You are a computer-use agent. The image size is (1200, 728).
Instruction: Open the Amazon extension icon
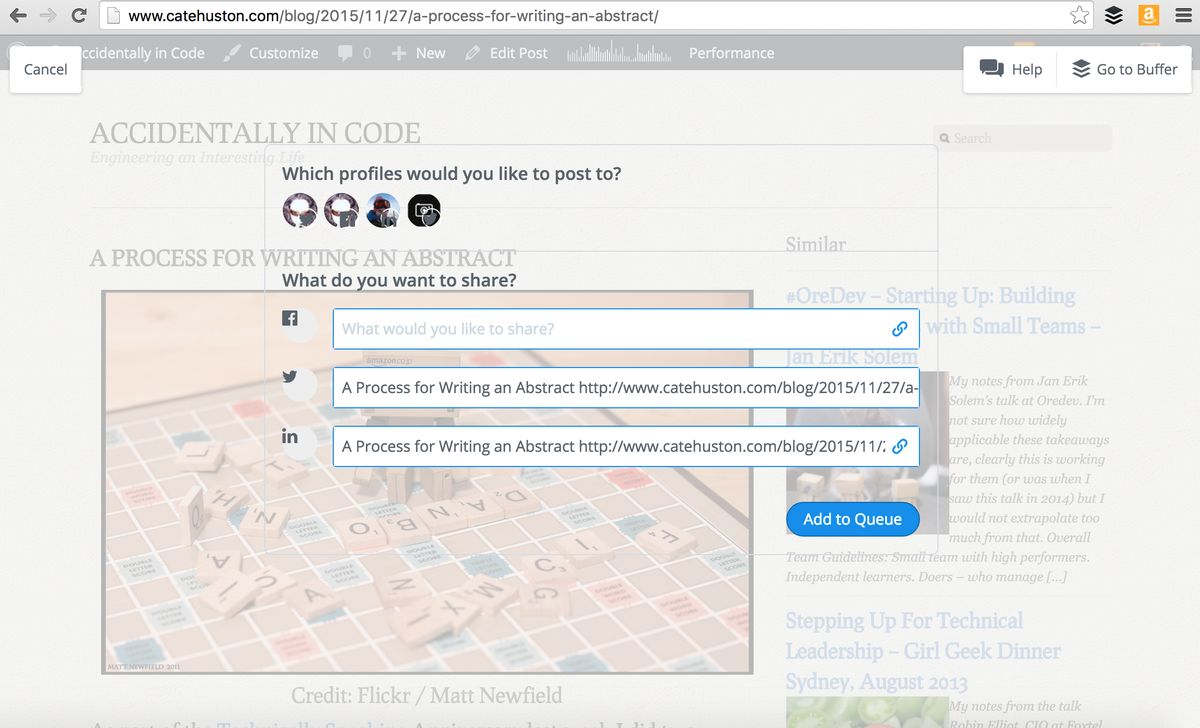pyautogui.click(x=1148, y=15)
